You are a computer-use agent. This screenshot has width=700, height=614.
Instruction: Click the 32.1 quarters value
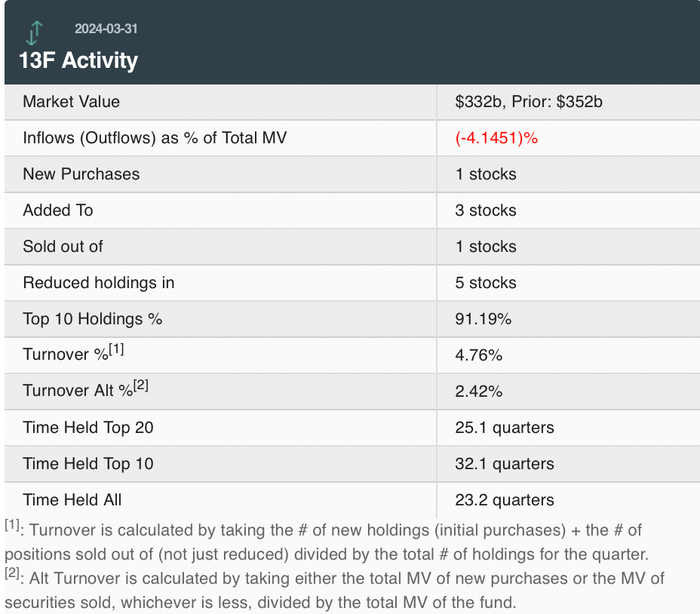tap(504, 464)
